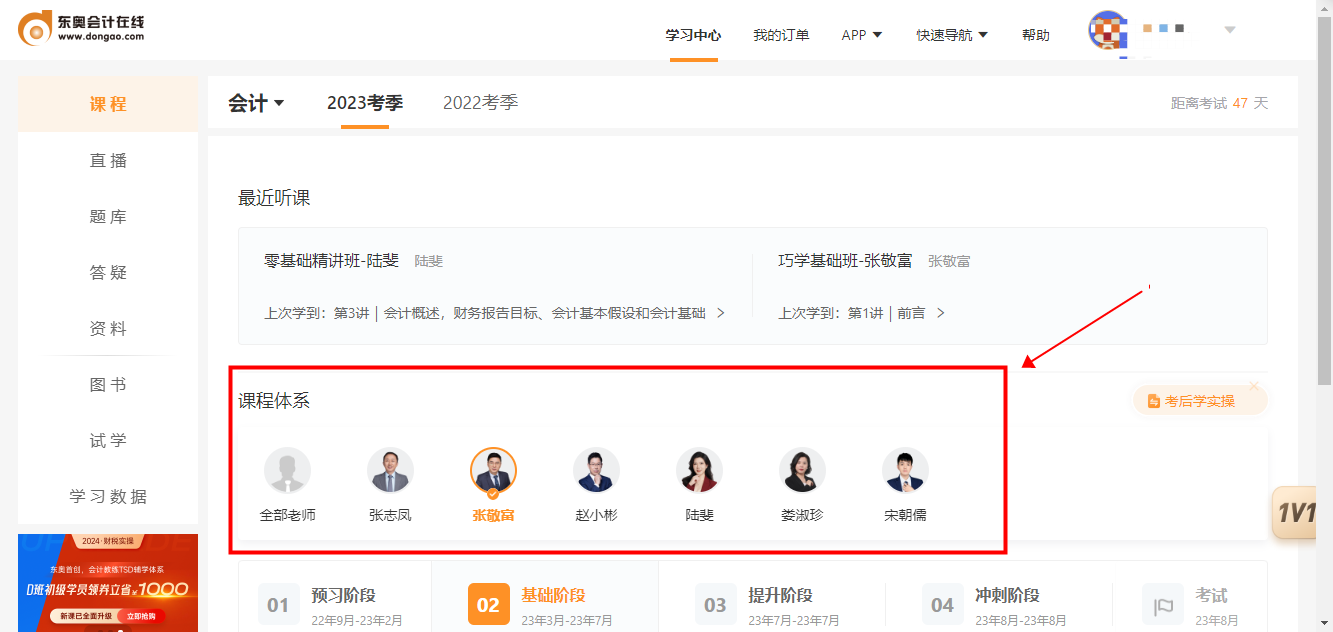1333x632 pixels.
Task: Select teacher 宋朝儒's avatar
Action: (x=905, y=470)
